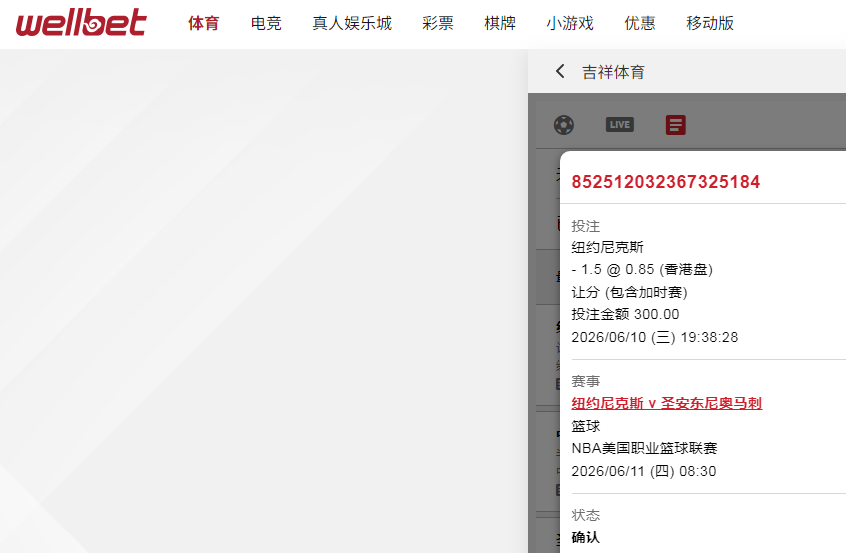Open the red bet slip list icon
846x553 pixels.
click(x=676, y=125)
